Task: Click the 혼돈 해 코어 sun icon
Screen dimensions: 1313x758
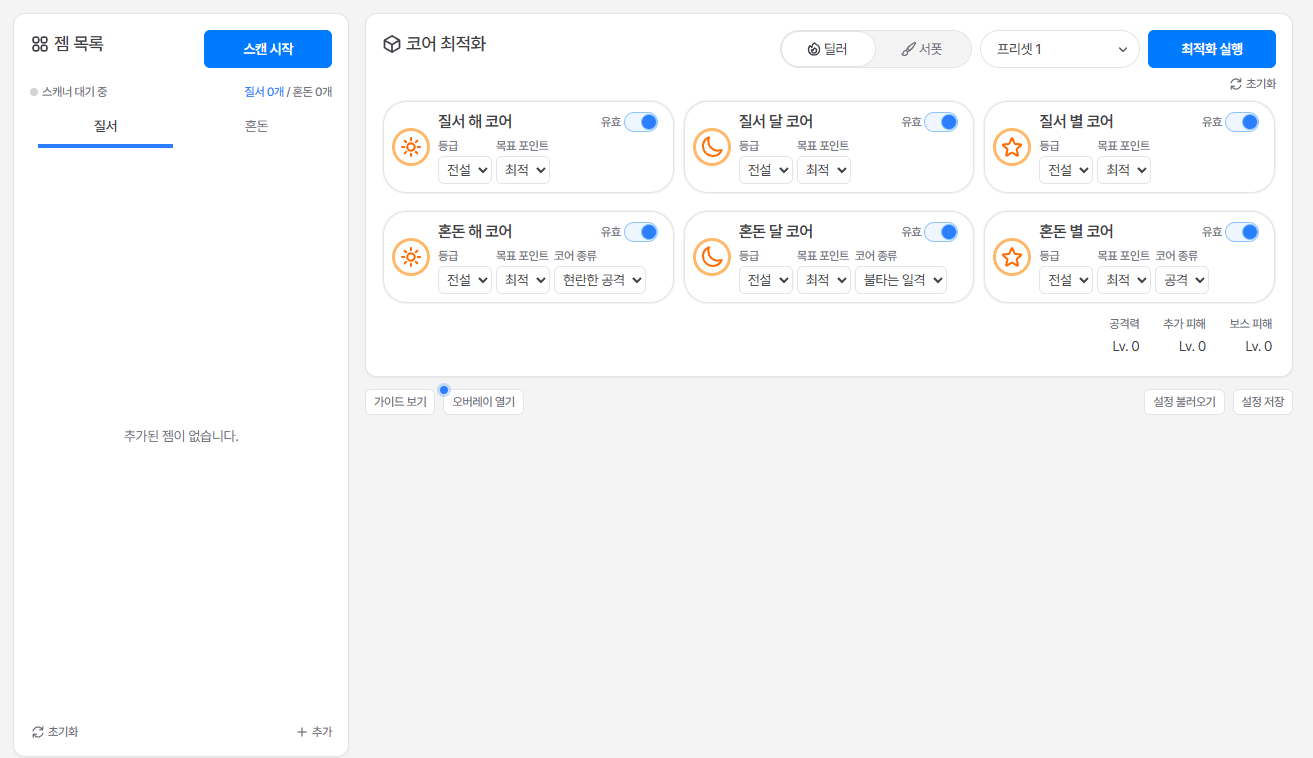Action: click(410, 257)
